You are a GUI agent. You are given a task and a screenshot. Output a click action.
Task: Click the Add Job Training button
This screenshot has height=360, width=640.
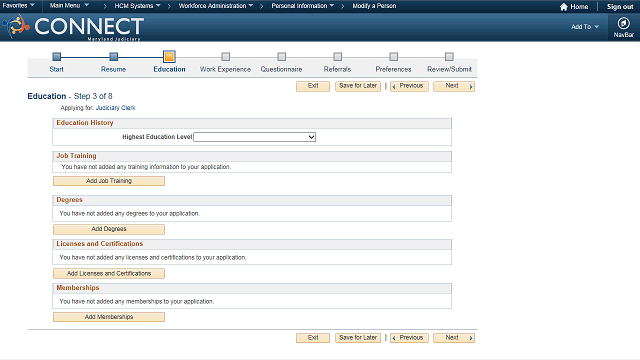tap(109, 181)
